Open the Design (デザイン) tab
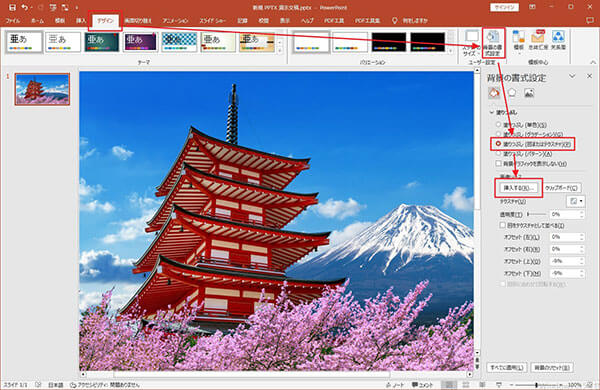This screenshot has height=390, width=600. click(x=105, y=21)
